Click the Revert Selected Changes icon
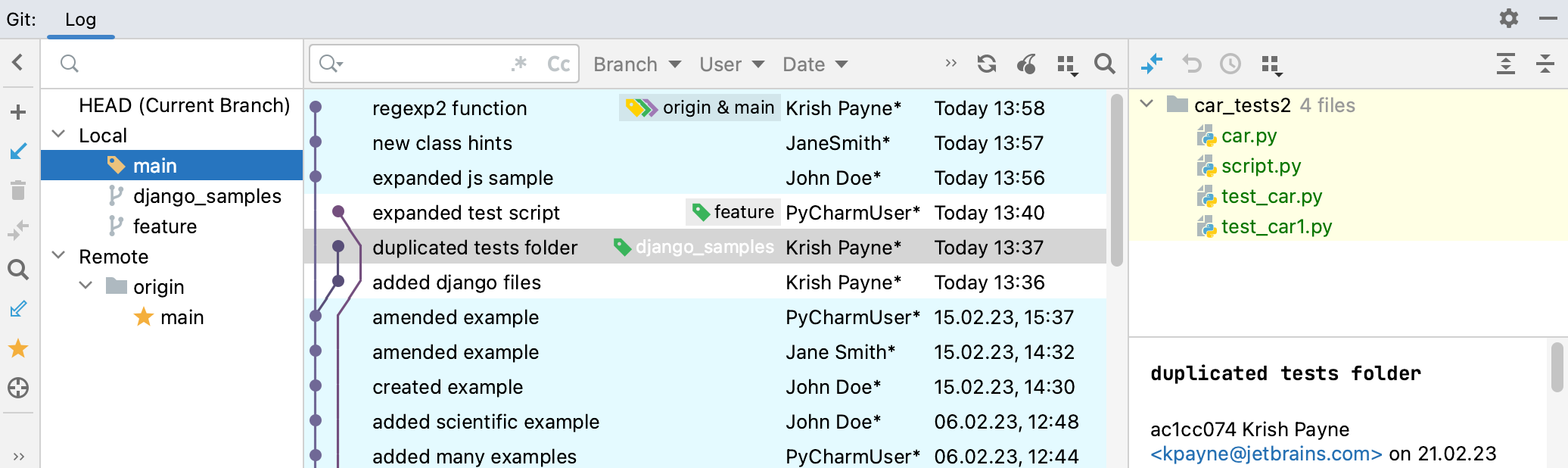The image size is (1568, 468). tap(1191, 64)
